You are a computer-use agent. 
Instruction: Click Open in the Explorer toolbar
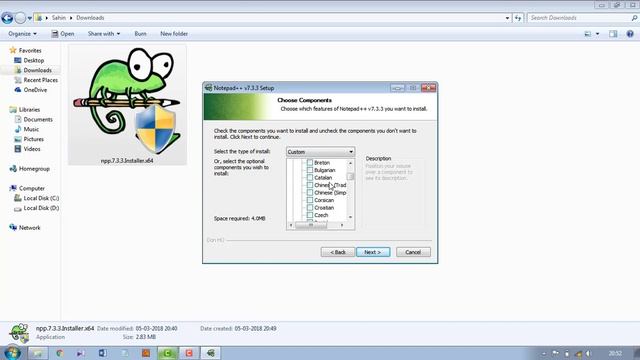point(63,34)
